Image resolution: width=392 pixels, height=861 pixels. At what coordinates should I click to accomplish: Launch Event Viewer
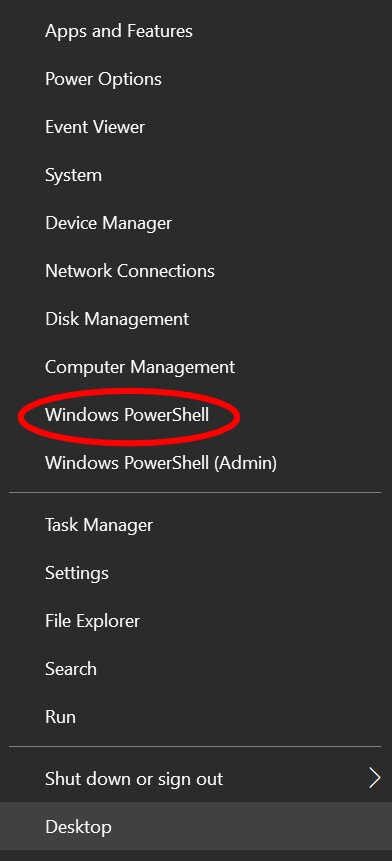pyautogui.click(x=196, y=127)
